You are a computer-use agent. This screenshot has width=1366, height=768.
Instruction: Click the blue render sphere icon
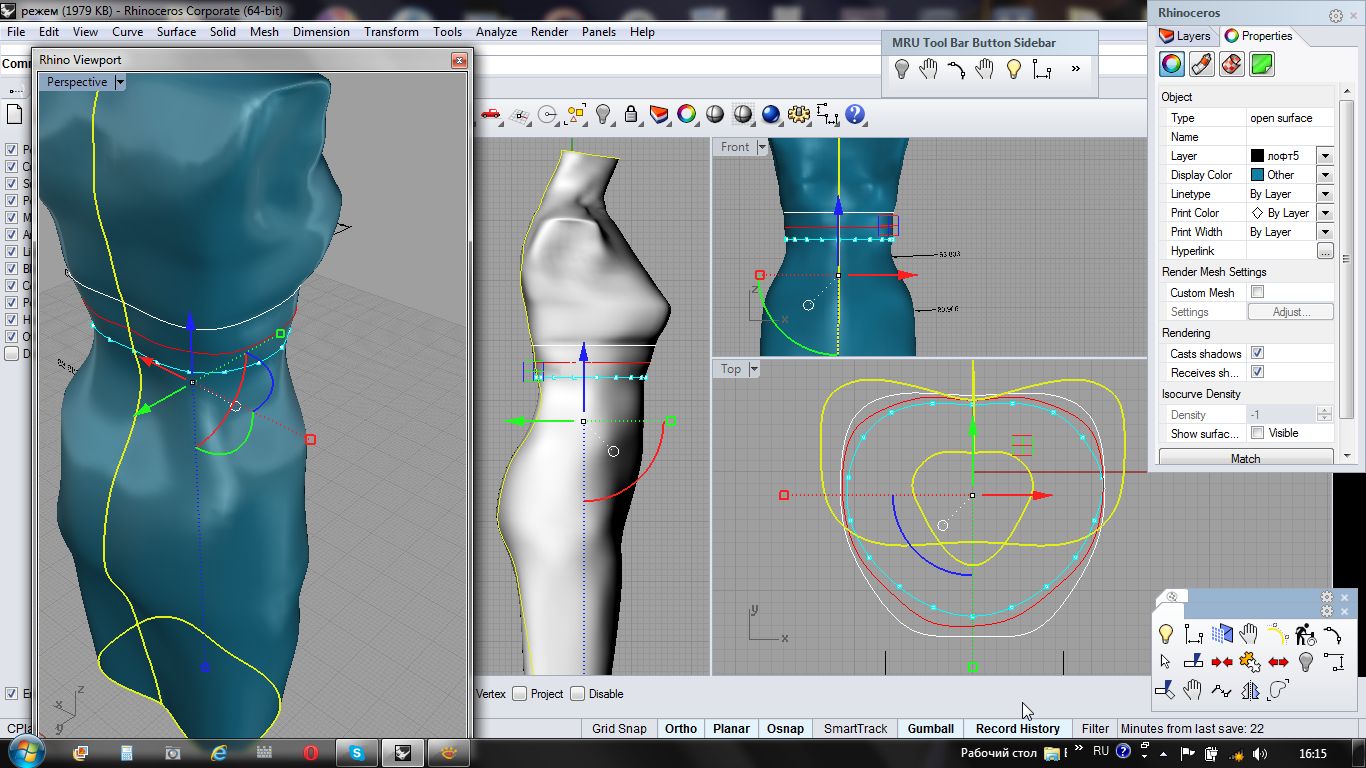click(x=771, y=115)
